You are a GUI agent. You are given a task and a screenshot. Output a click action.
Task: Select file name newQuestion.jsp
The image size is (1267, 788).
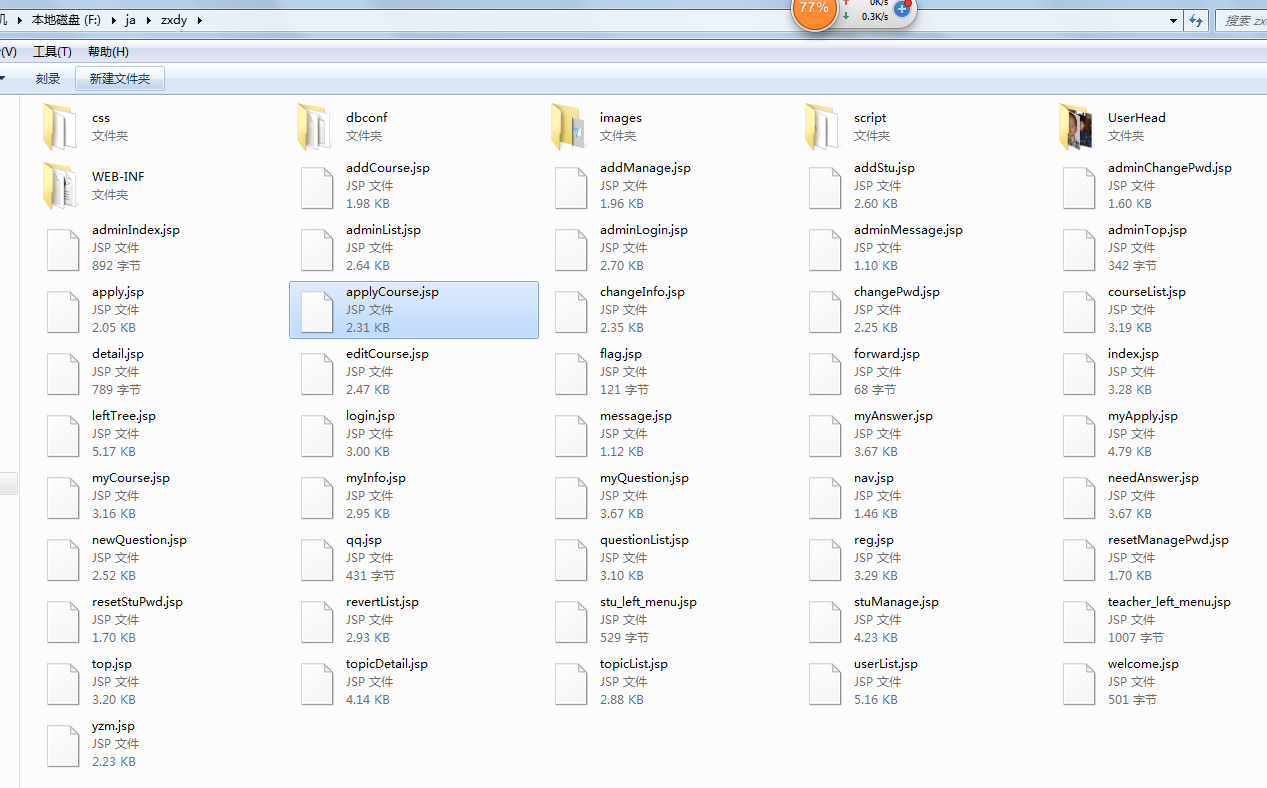[x=139, y=540]
